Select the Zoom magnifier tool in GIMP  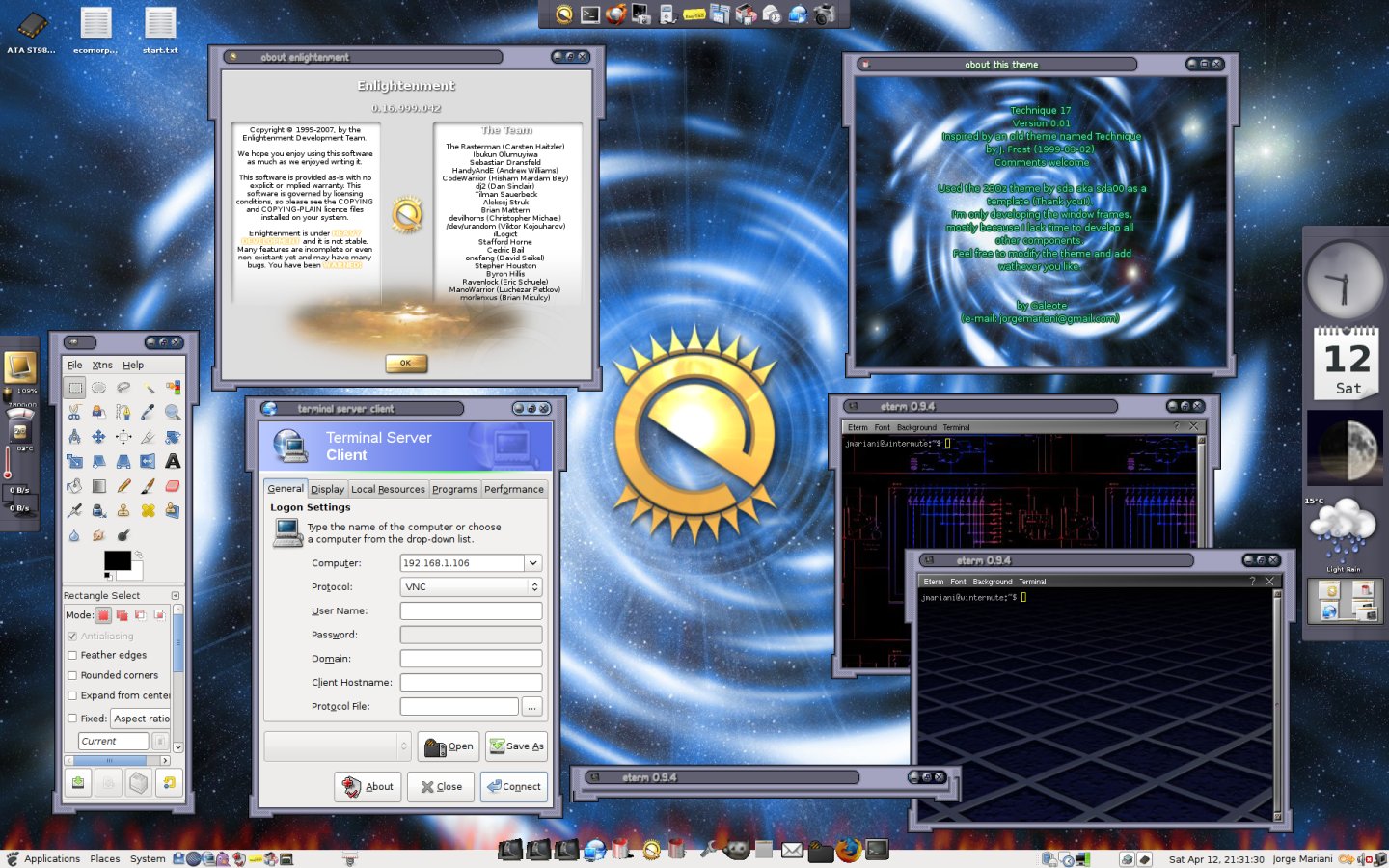tap(173, 412)
